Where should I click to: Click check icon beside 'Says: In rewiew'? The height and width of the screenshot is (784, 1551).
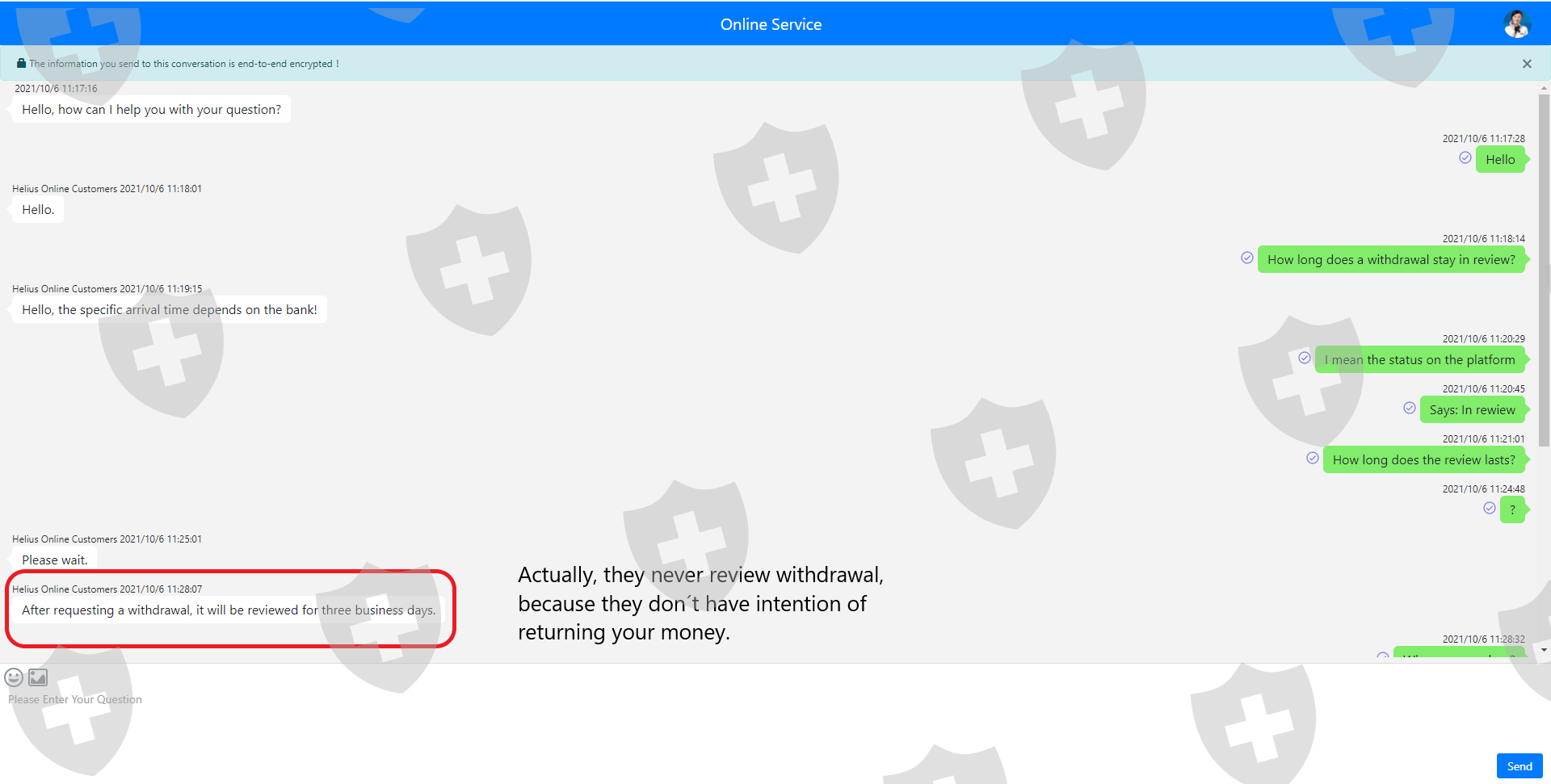coord(1410,408)
